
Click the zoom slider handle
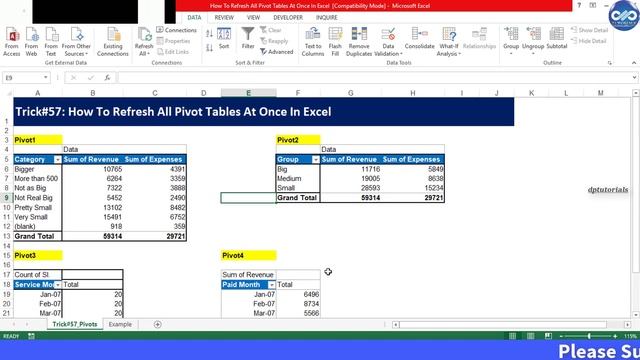(589, 336)
